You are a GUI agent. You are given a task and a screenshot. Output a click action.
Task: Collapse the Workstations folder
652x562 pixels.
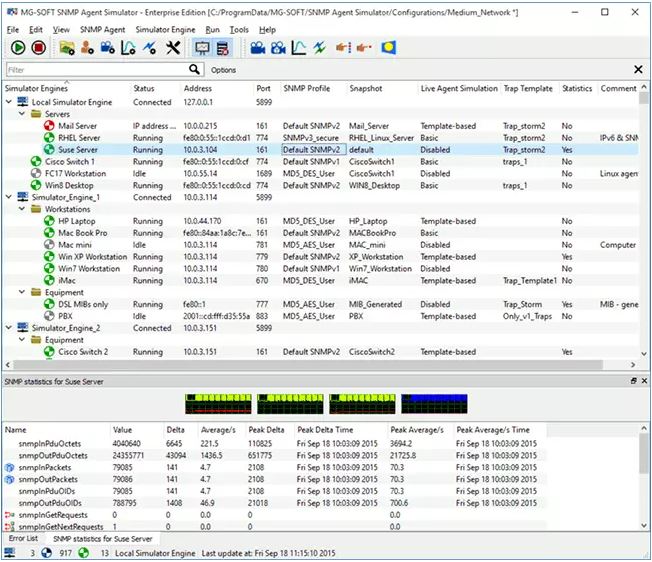pos(22,209)
